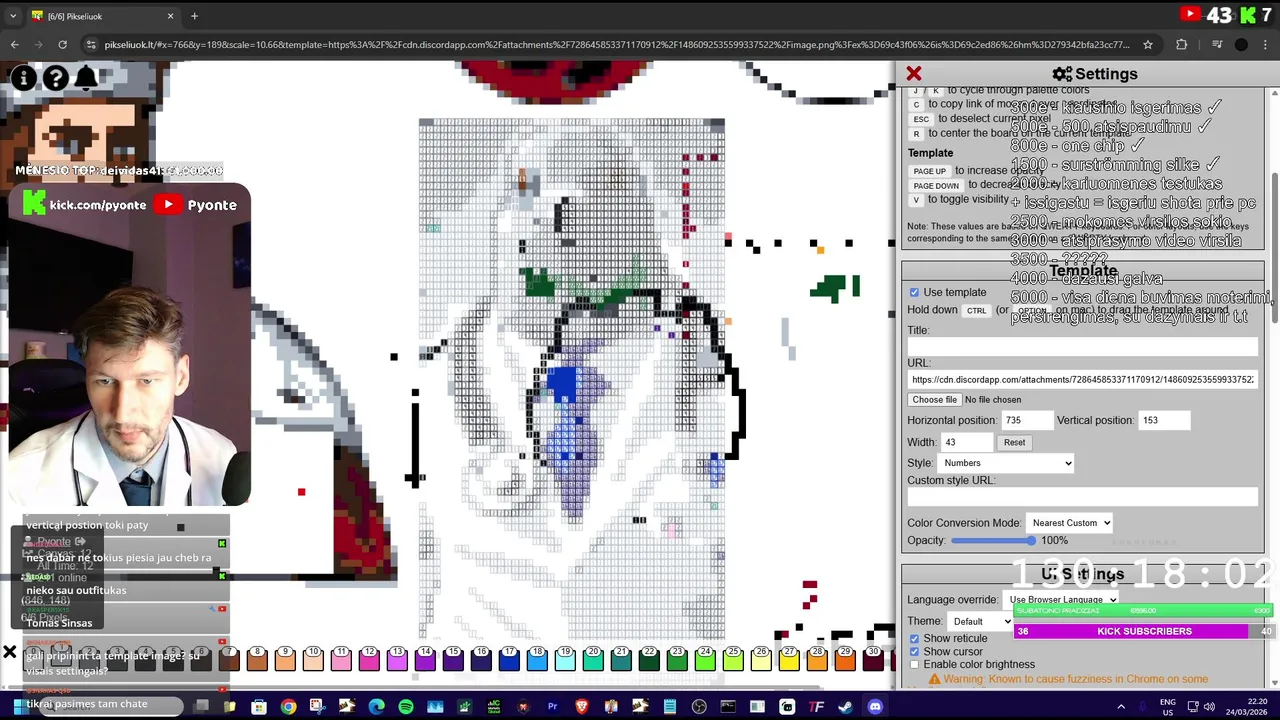Click the Choose file button
The image size is (1280, 720).
[x=934, y=400]
